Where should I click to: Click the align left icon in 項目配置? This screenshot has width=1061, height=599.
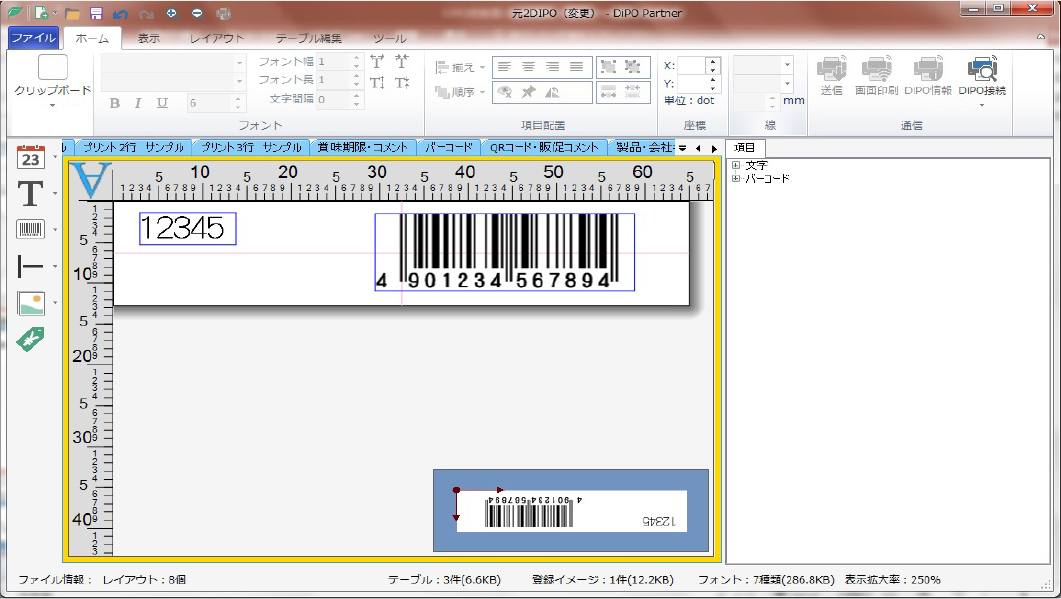[x=504, y=67]
